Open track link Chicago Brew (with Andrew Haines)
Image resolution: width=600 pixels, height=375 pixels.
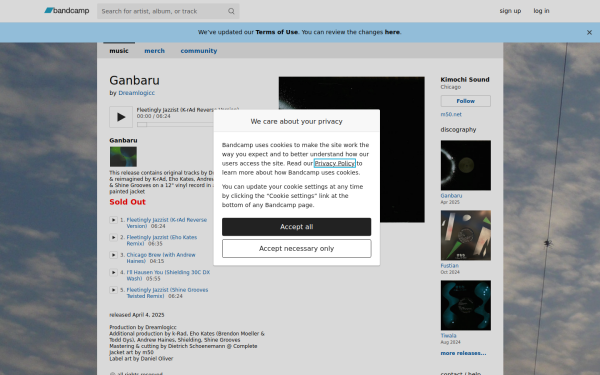pos(161,258)
